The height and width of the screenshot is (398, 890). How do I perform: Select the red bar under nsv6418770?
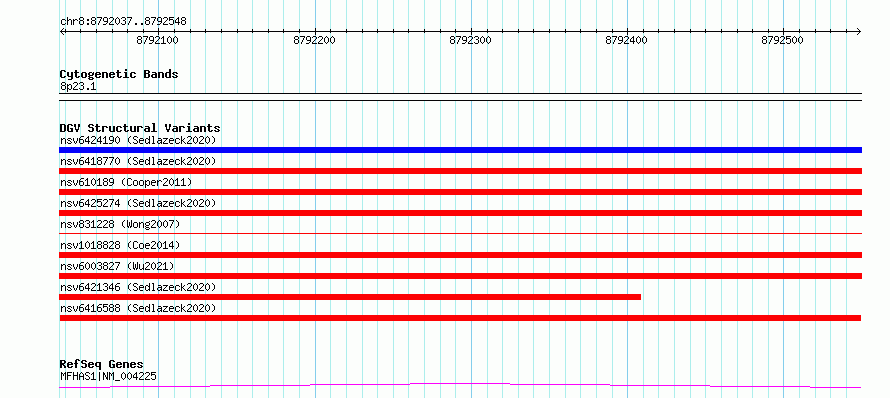(x=460, y=171)
